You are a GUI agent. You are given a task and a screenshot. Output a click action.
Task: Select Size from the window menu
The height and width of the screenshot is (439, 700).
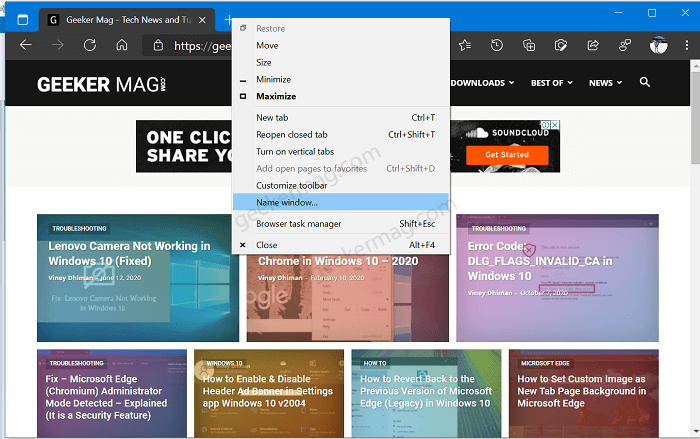[x=341, y=63]
